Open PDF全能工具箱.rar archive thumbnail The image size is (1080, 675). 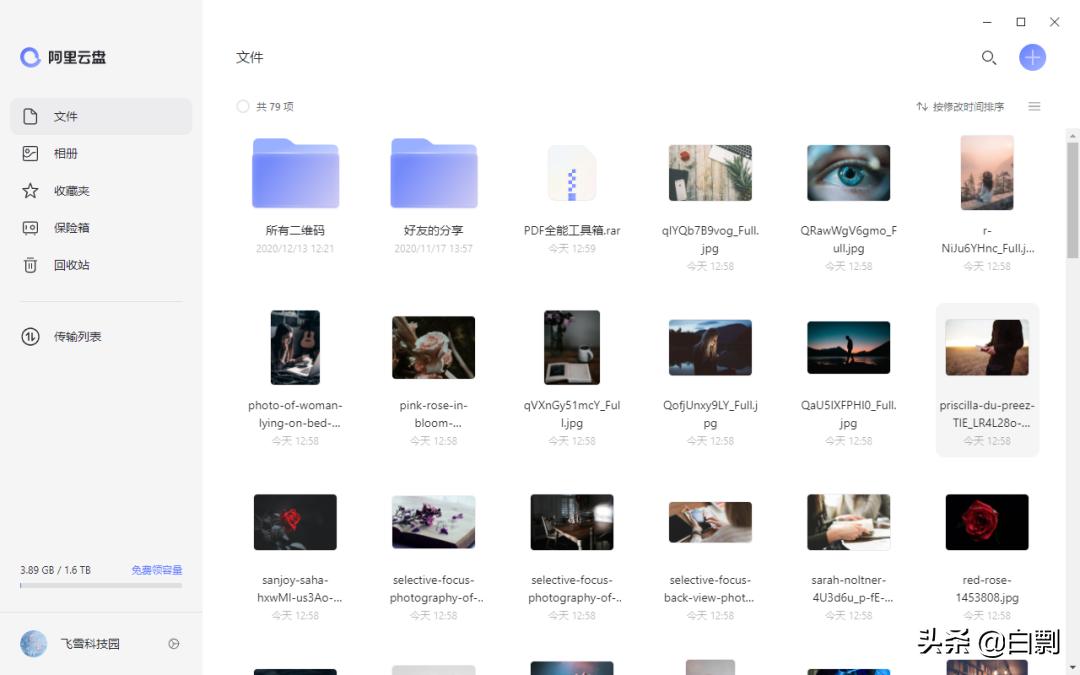[x=571, y=173]
